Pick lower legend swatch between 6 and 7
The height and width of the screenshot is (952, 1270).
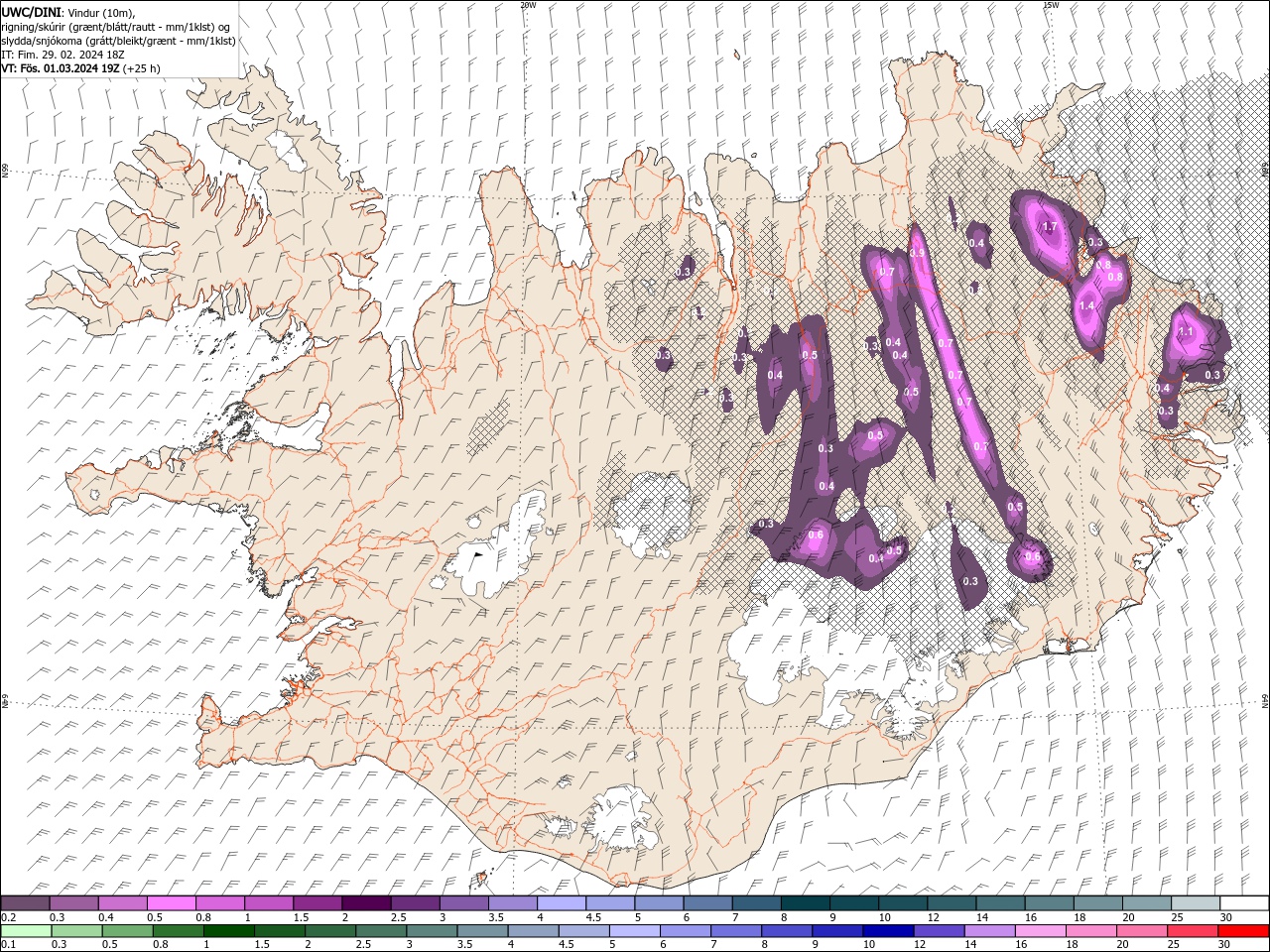(685, 931)
